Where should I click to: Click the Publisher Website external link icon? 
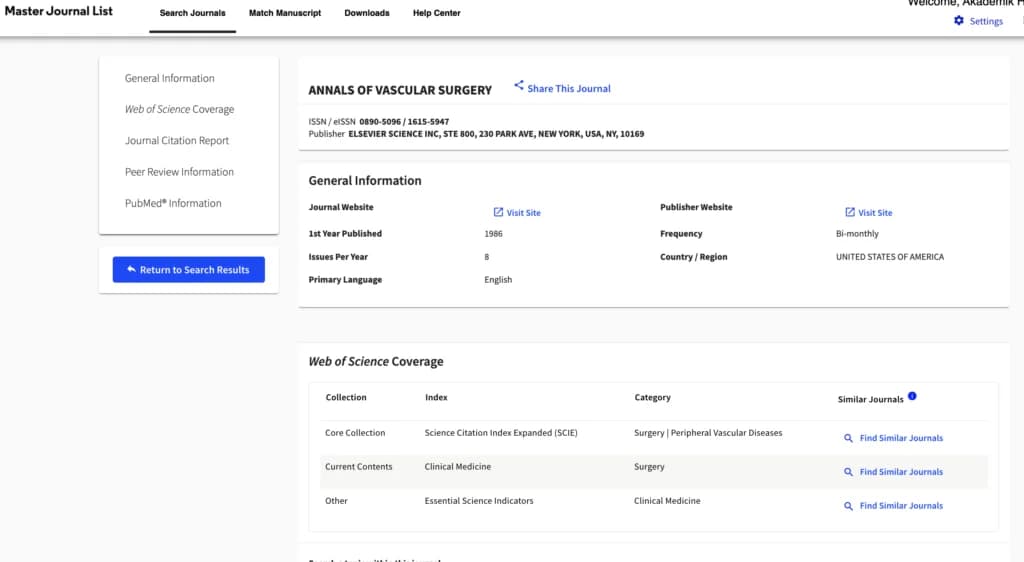click(850, 212)
